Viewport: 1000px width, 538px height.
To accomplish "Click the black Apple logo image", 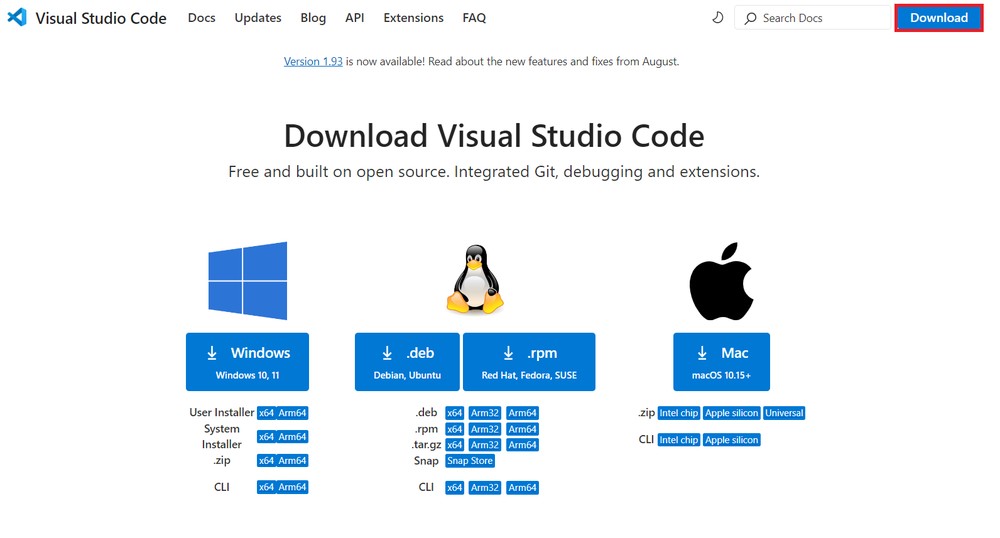I will (x=720, y=281).
